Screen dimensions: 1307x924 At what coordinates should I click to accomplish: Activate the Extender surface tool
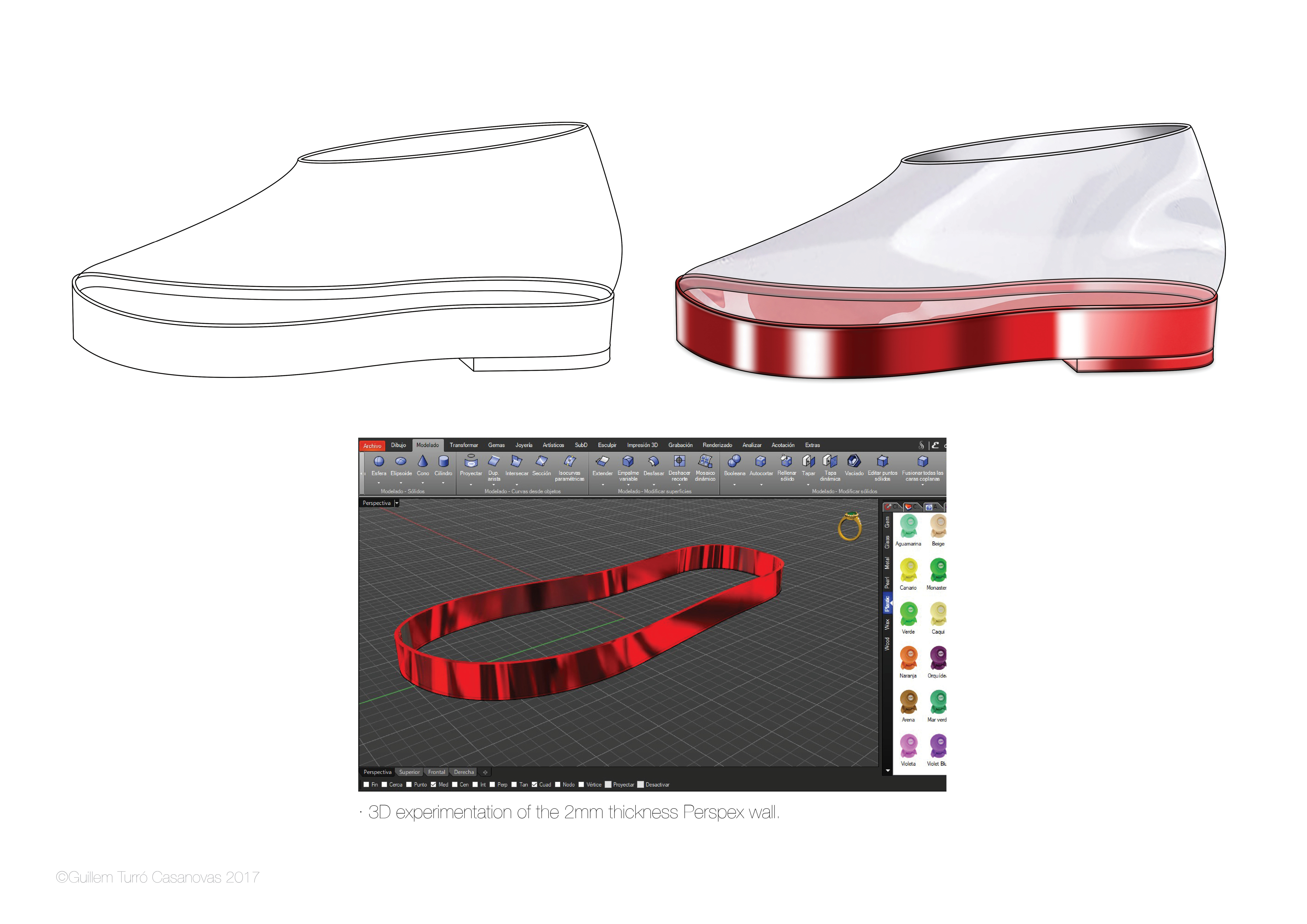coord(602,461)
